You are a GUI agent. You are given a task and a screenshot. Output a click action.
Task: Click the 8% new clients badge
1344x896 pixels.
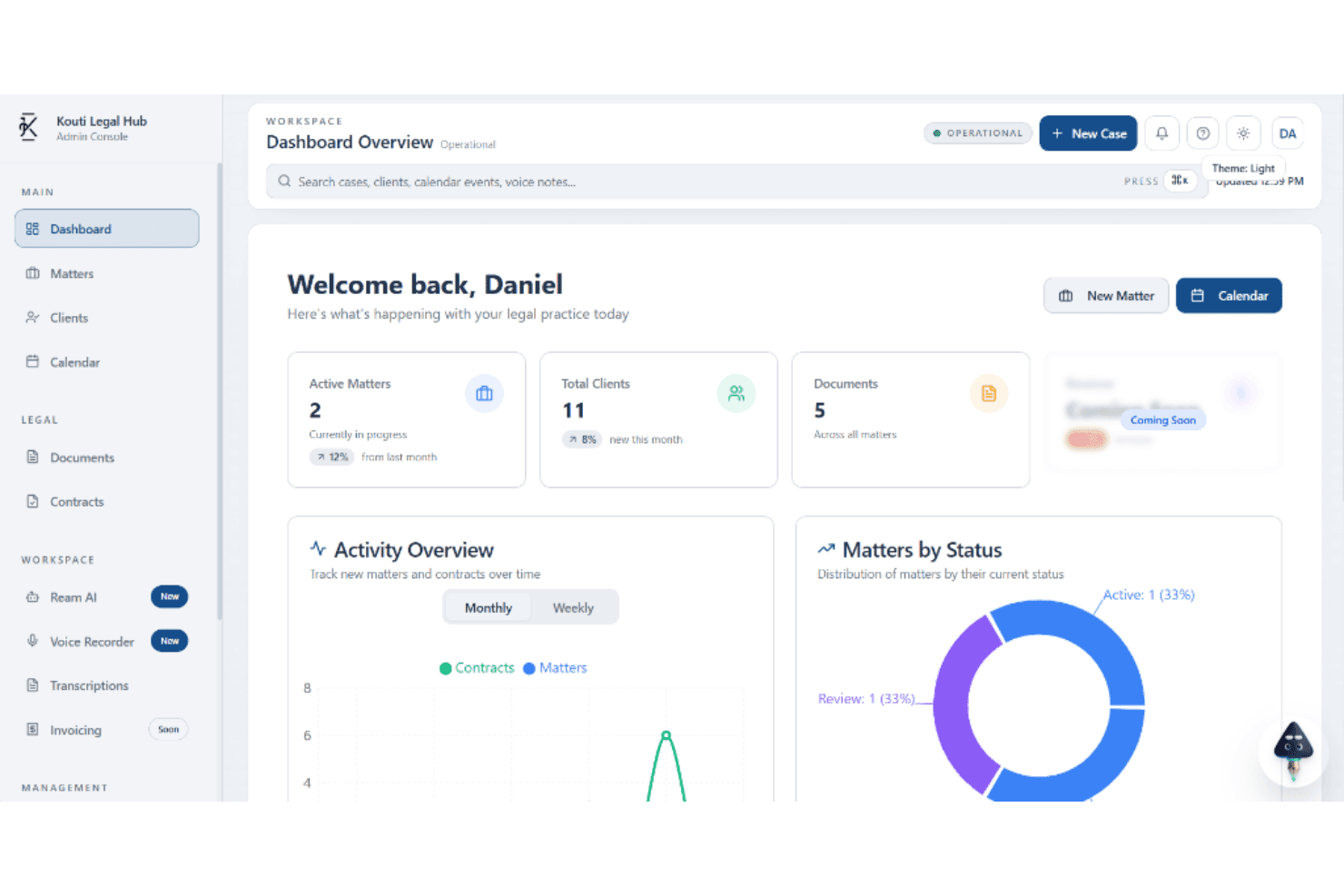pyautogui.click(x=583, y=439)
